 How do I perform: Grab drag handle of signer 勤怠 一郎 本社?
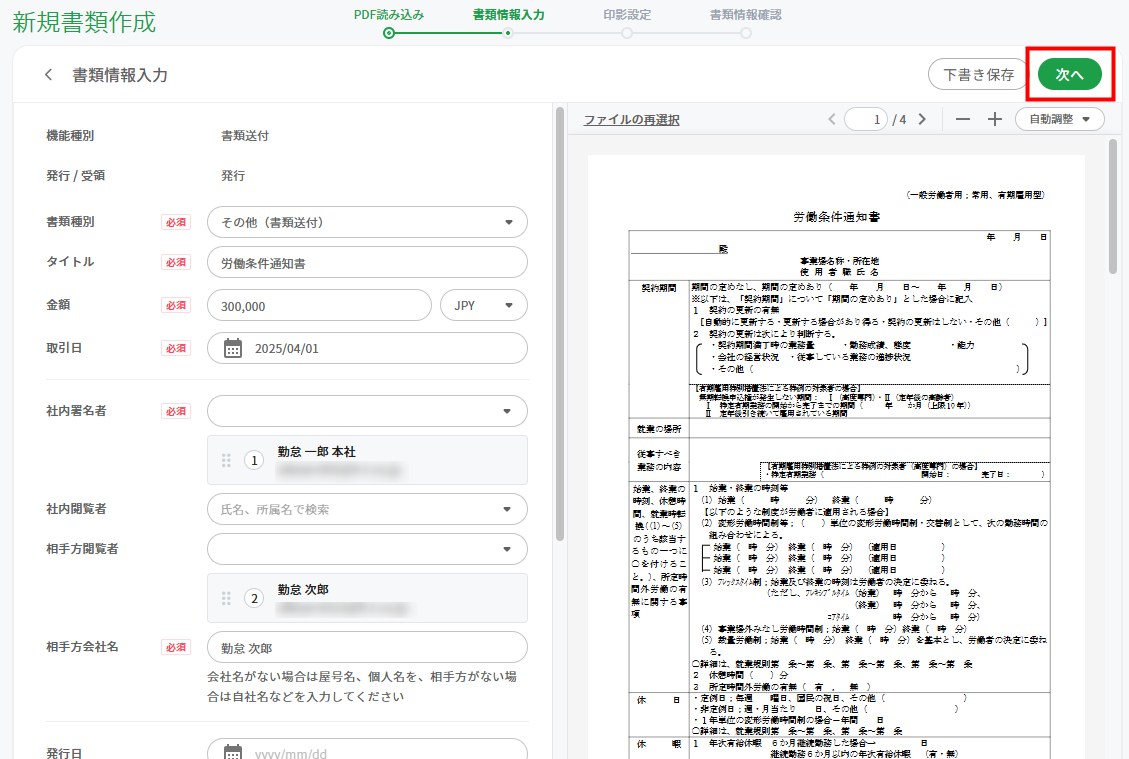coord(226,460)
